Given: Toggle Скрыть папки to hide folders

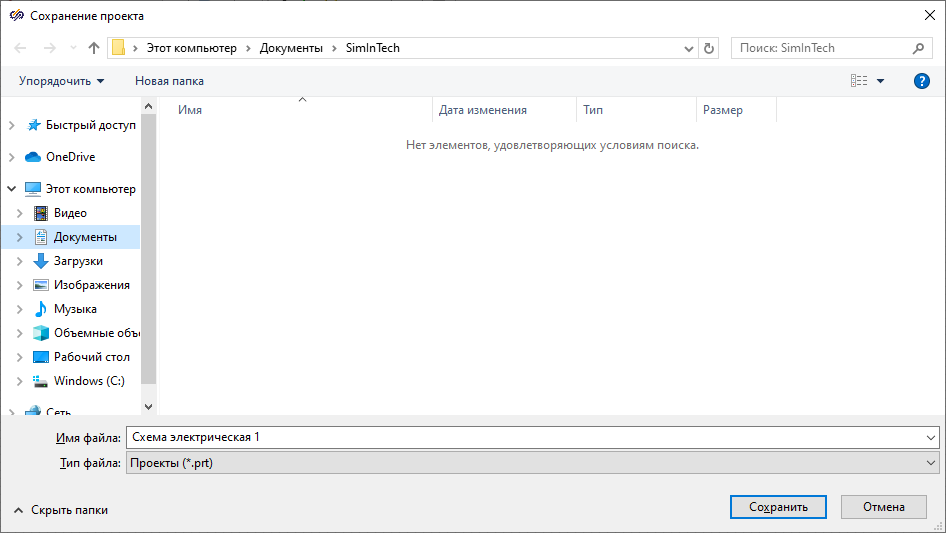Looking at the screenshot, I should pyautogui.click(x=60, y=510).
